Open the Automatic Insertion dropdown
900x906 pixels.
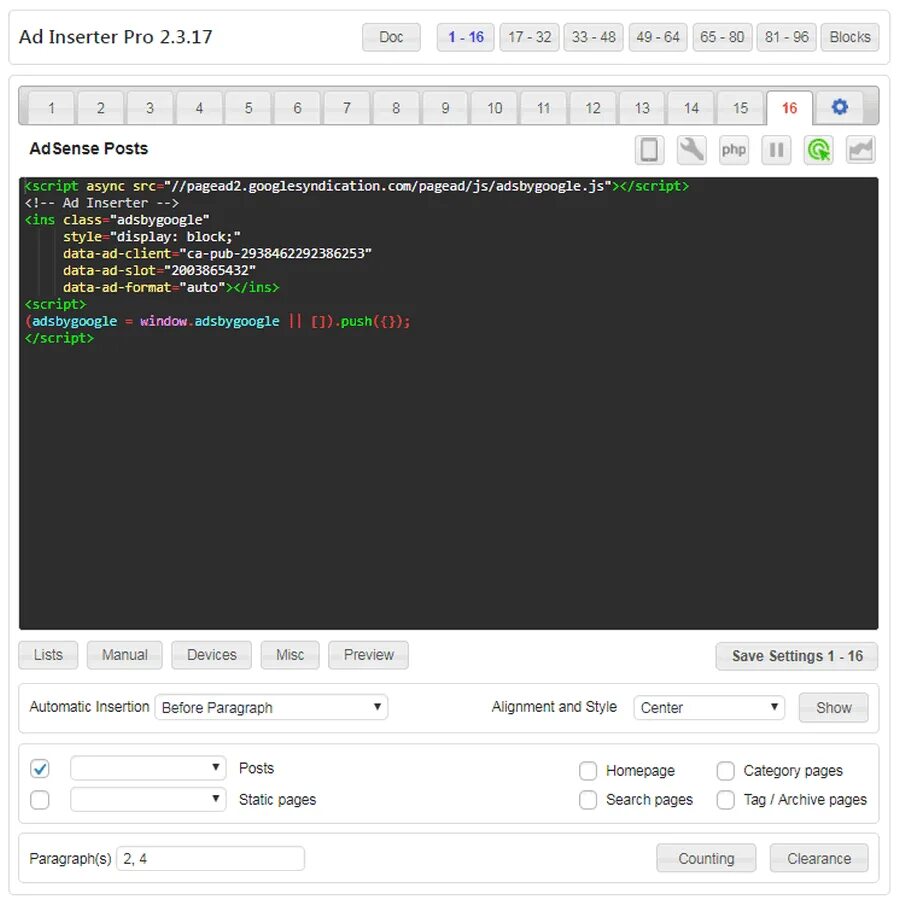[271, 707]
